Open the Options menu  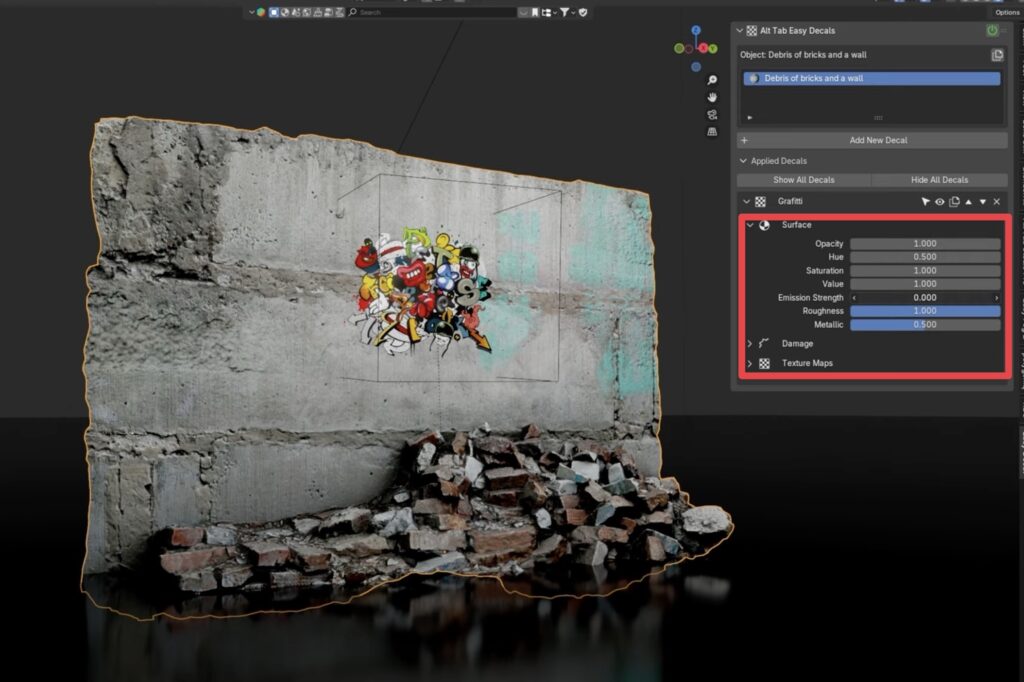1006,12
